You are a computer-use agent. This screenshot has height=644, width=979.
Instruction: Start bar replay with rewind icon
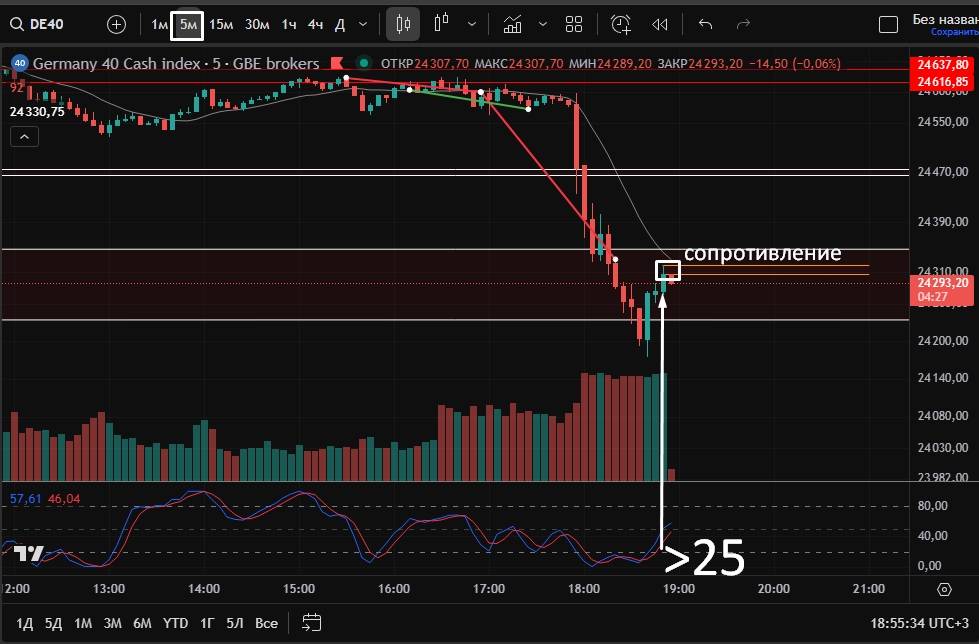tap(659, 24)
